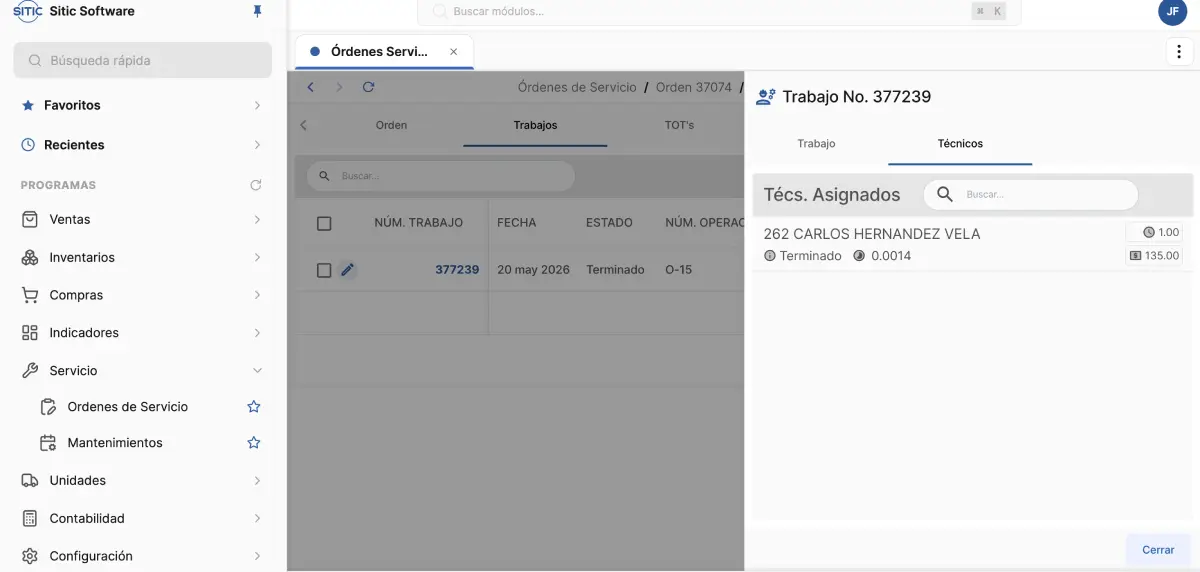Select the Técnicos tab in the panel
The width and height of the screenshot is (1200, 572).
click(x=960, y=144)
